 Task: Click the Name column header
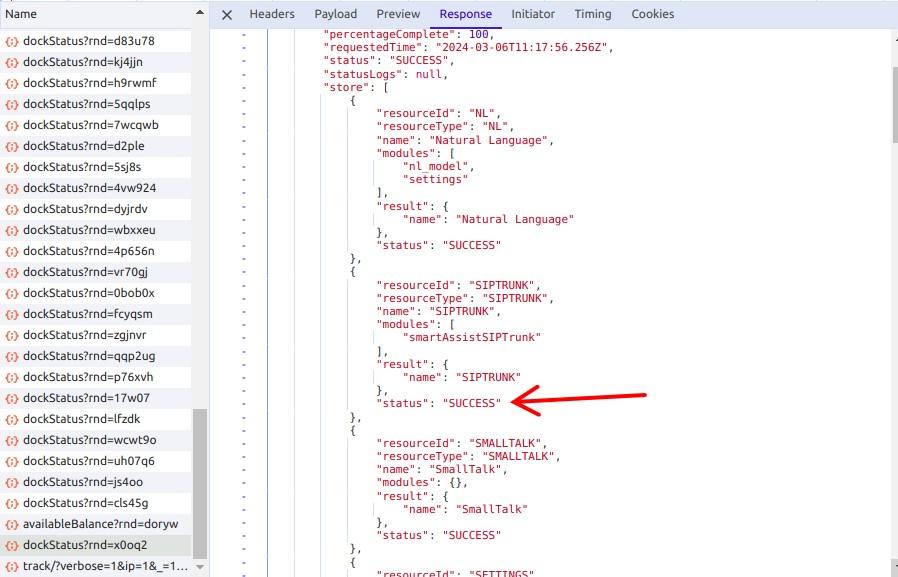click(x=22, y=14)
